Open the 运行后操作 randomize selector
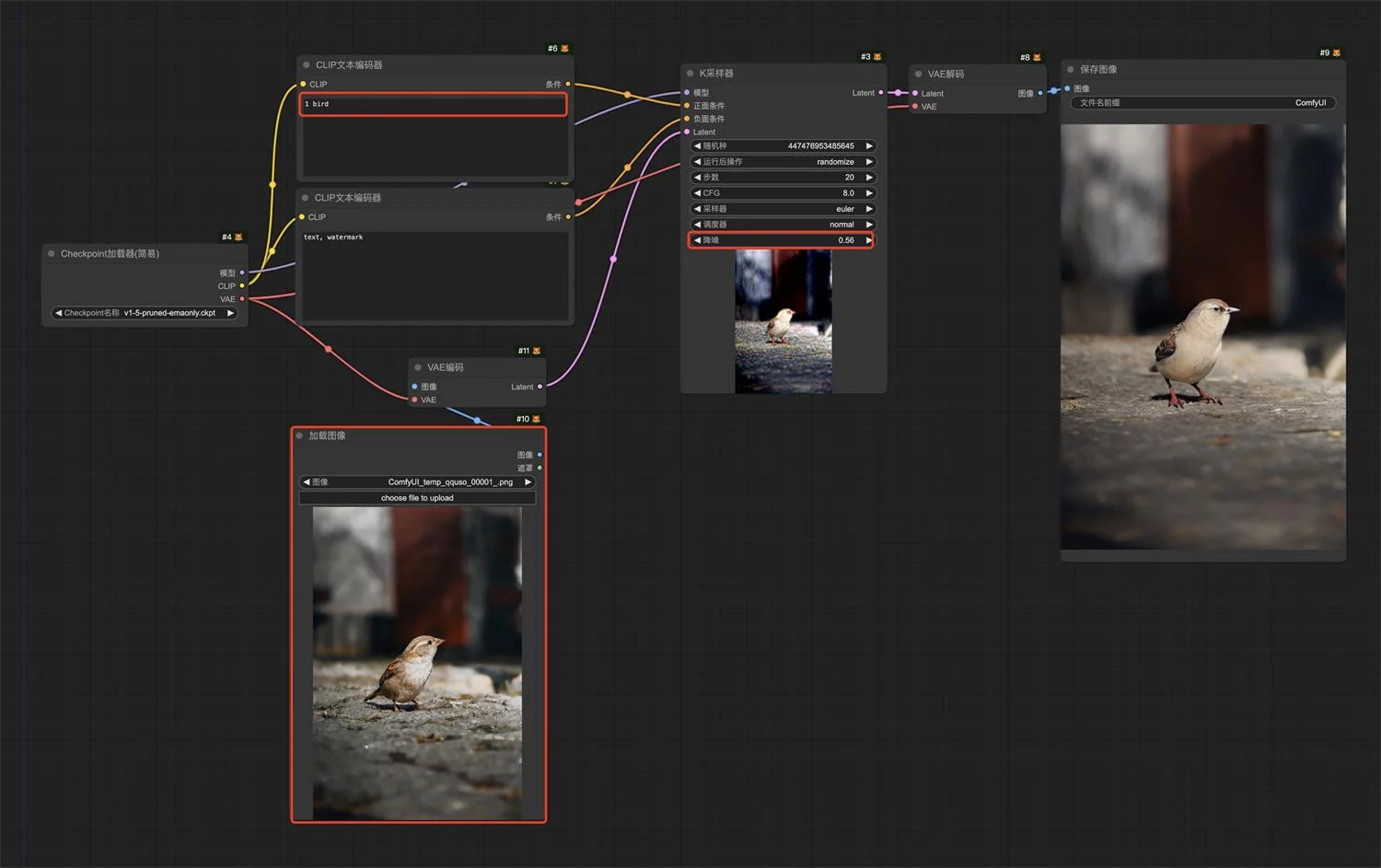Image resolution: width=1381 pixels, height=868 pixels. pyautogui.click(x=783, y=162)
